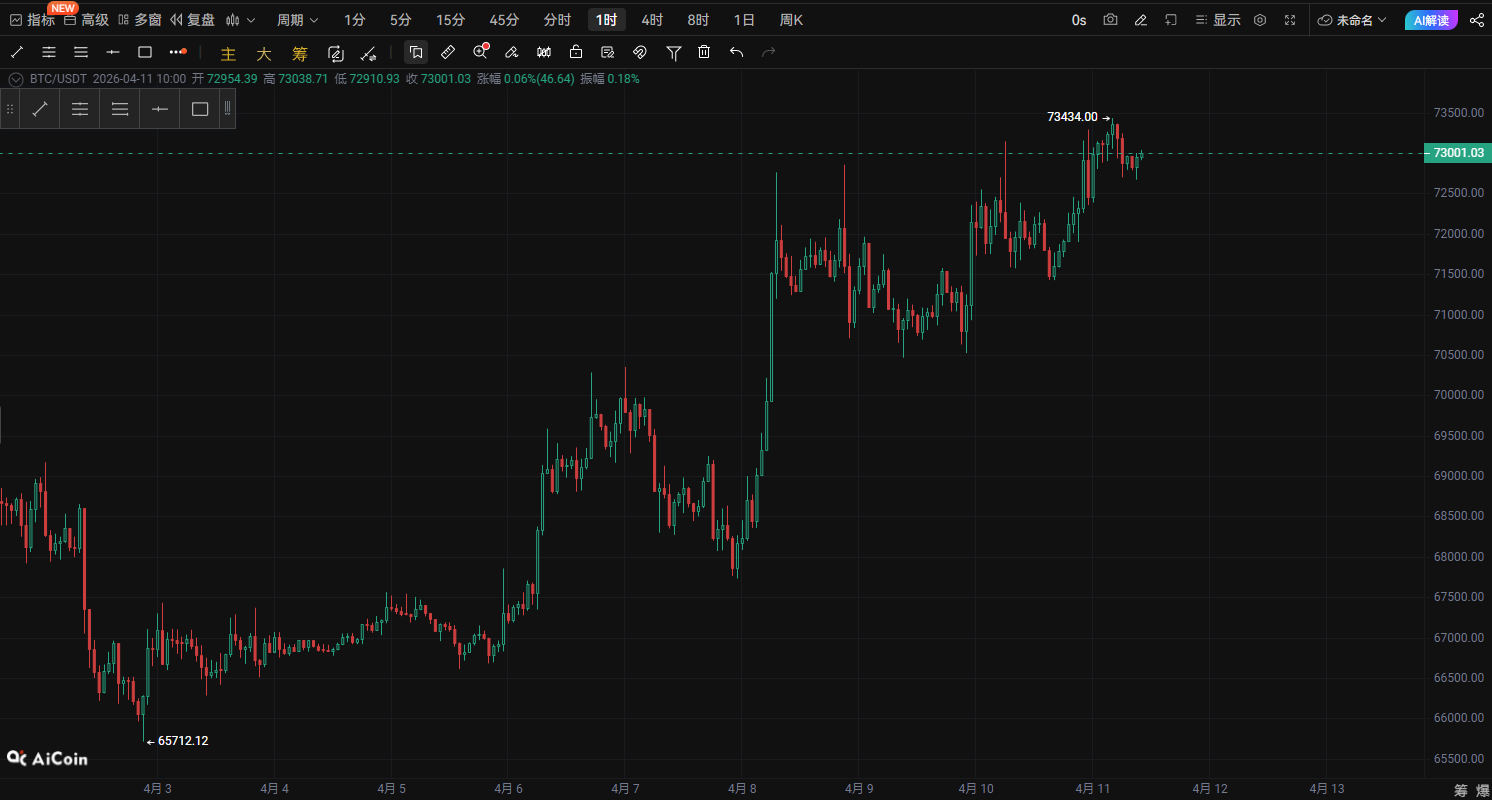This screenshot has width=1492, height=800.
Task: Share the chart using the share icon
Action: (x=1477, y=20)
